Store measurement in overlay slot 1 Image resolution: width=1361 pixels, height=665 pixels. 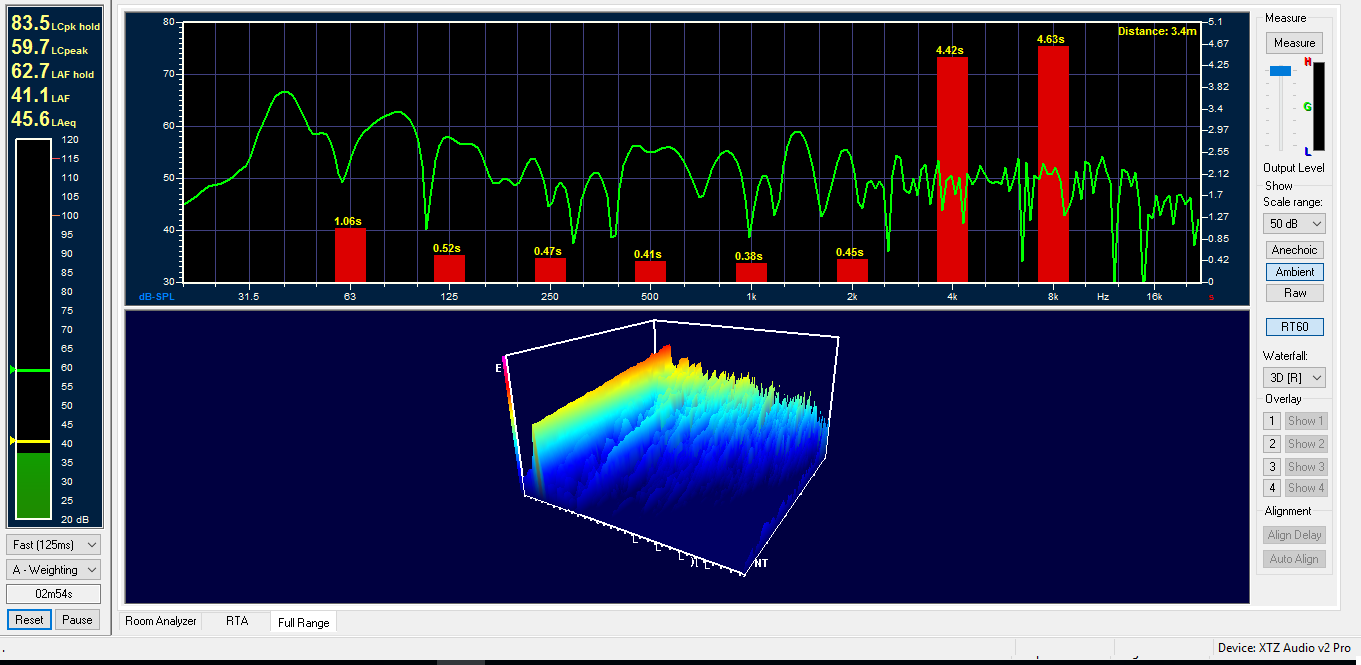[x=1272, y=421]
